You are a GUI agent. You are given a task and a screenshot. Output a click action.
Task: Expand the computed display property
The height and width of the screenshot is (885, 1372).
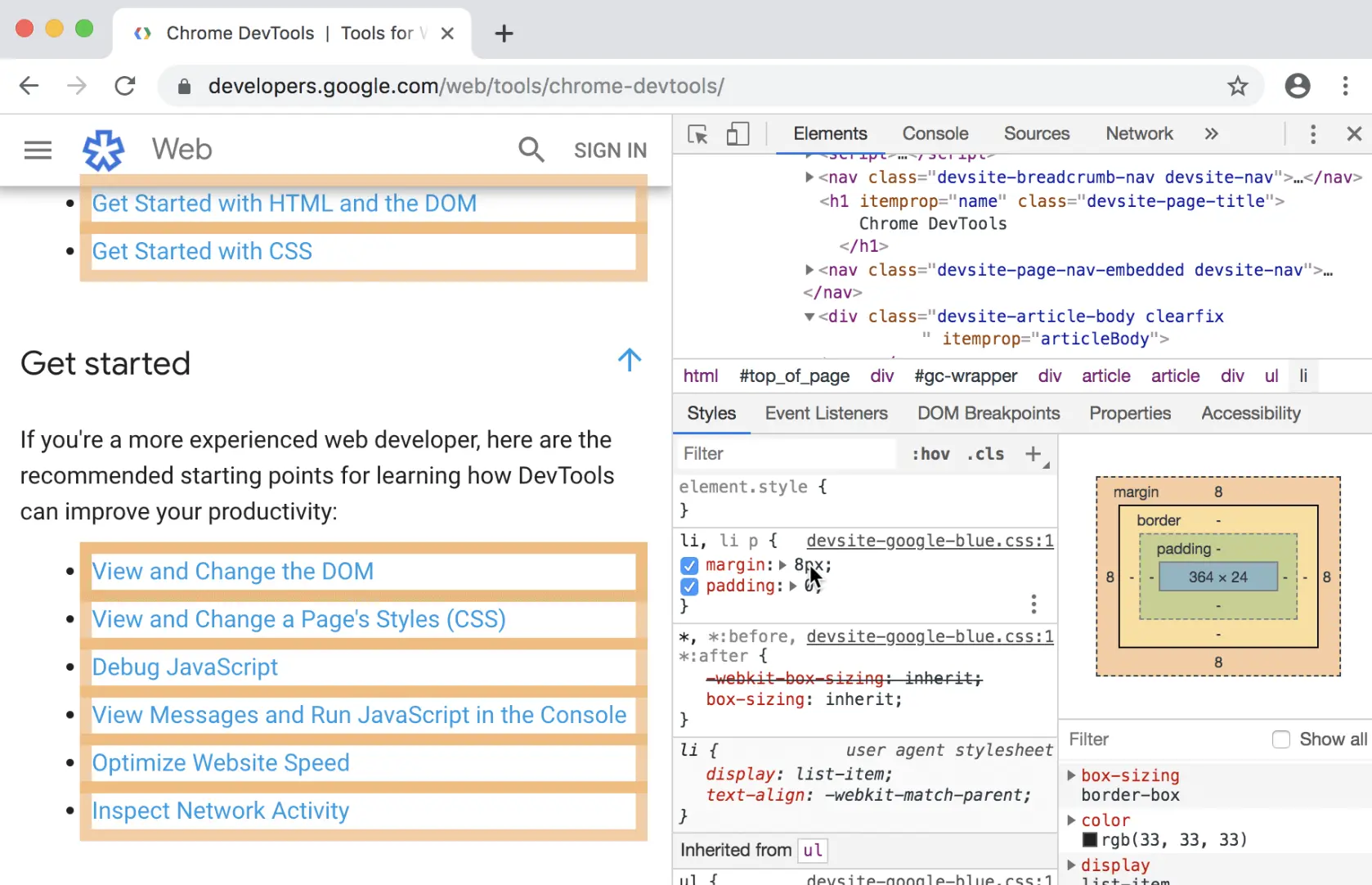(1071, 865)
